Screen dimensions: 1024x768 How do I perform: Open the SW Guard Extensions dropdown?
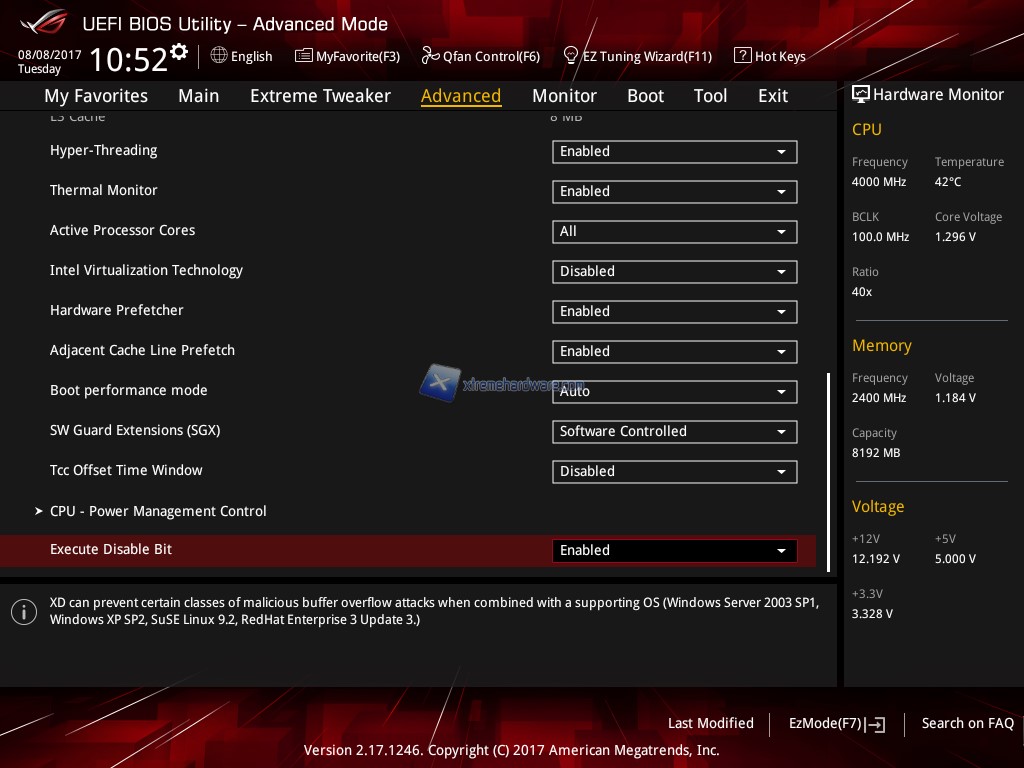pos(674,432)
